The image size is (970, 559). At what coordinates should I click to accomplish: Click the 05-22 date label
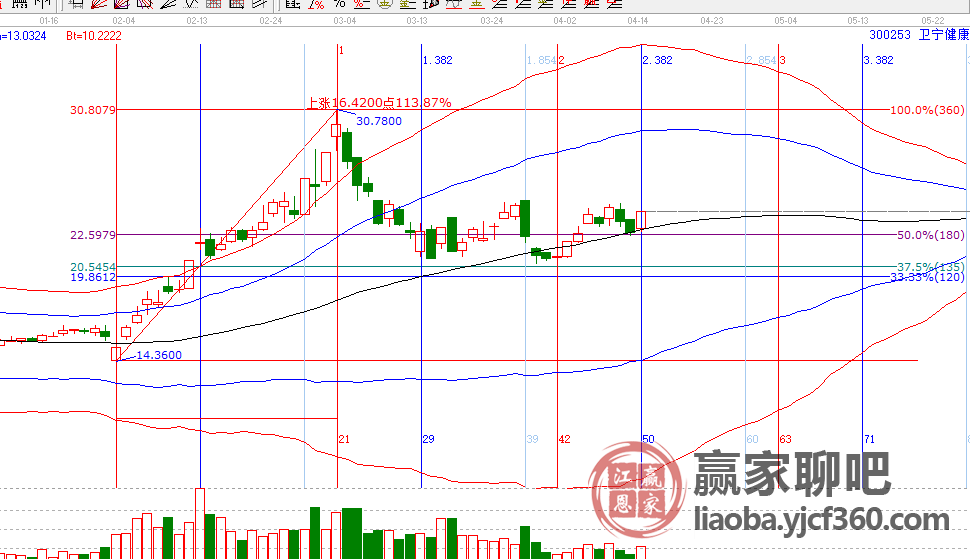[933, 20]
